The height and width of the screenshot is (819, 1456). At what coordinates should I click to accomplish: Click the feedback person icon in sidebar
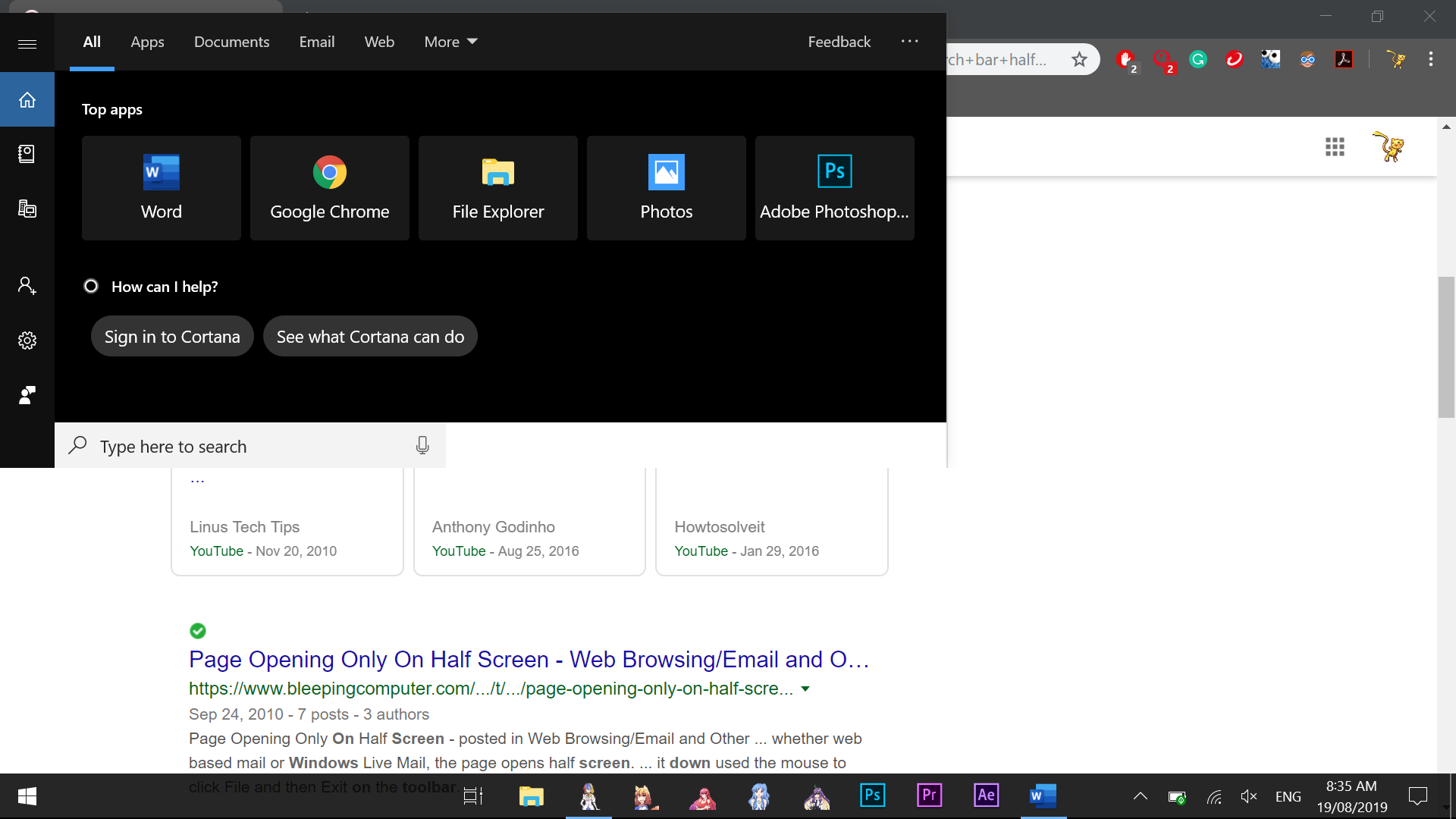(27, 395)
